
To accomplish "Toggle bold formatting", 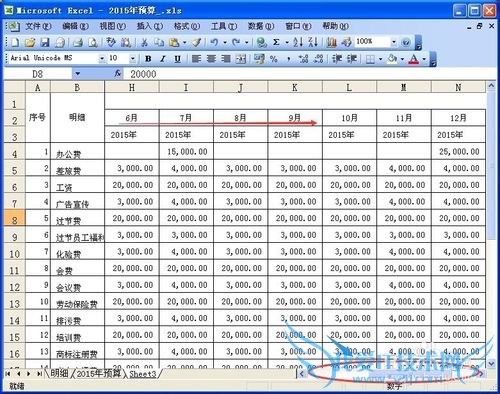I will point(148,59).
